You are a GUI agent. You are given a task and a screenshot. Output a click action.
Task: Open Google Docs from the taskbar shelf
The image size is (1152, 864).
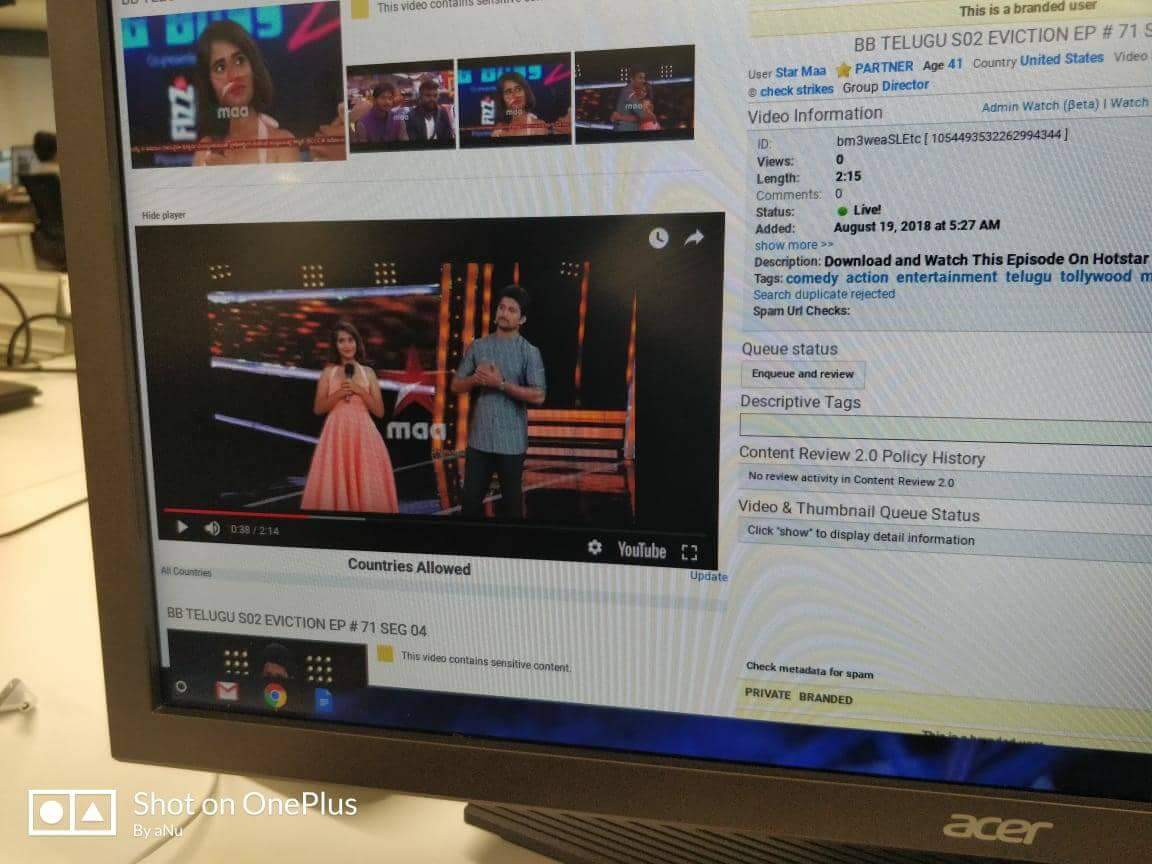click(x=324, y=701)
